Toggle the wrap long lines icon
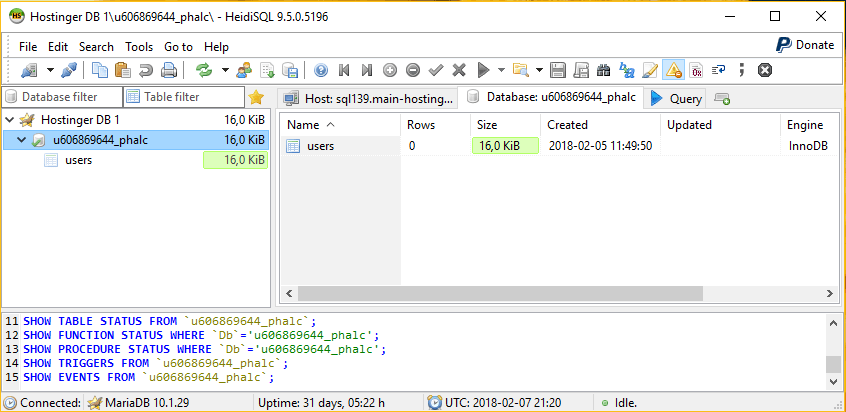 point(719,70)
